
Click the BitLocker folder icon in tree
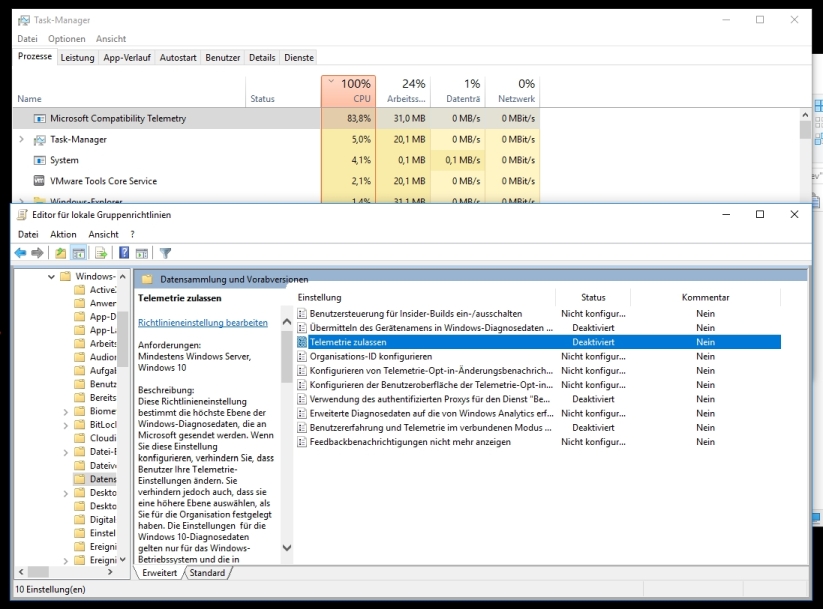(x=80, y=424)
